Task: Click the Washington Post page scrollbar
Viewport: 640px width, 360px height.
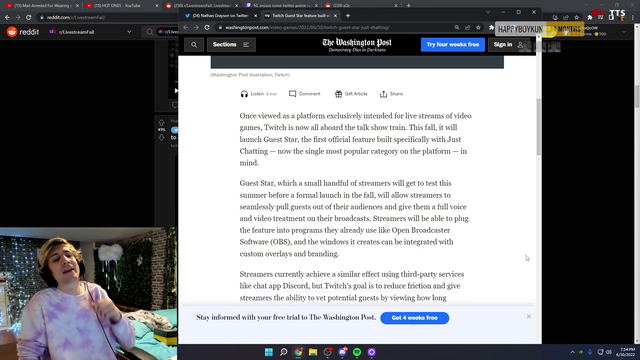Action: click(539, 127)
